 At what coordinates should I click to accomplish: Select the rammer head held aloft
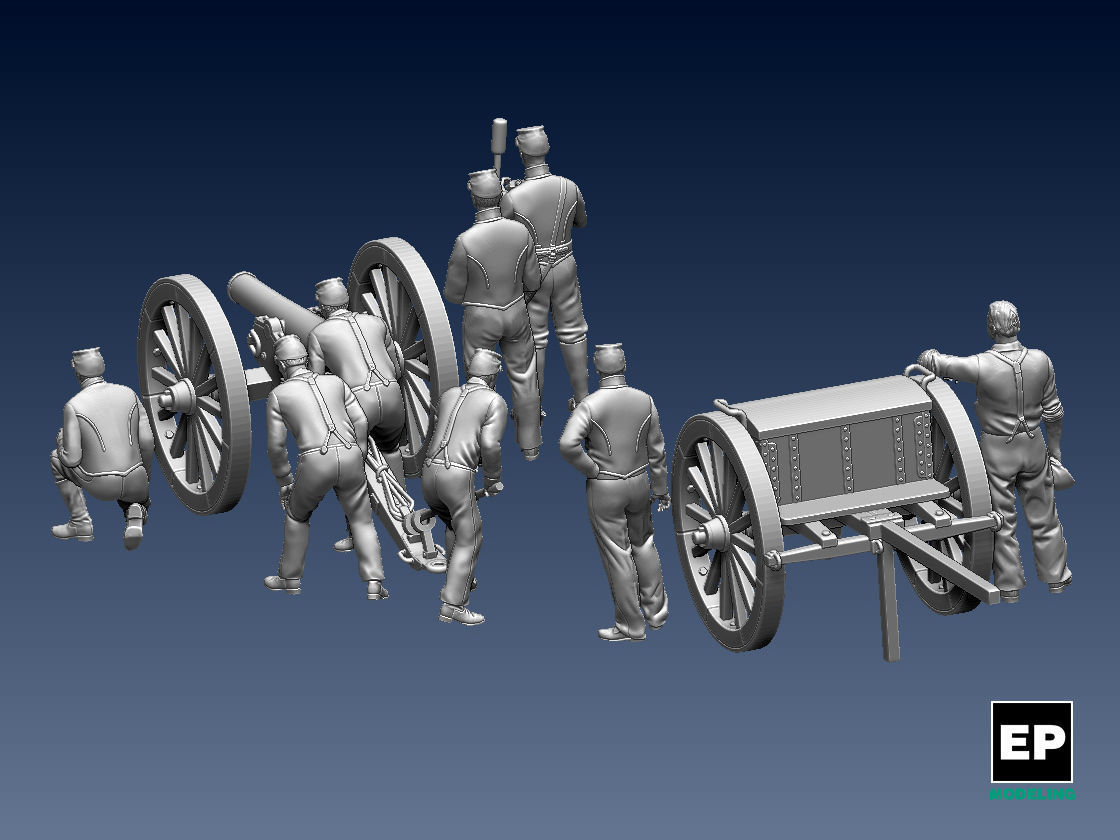tap(499, 136)
